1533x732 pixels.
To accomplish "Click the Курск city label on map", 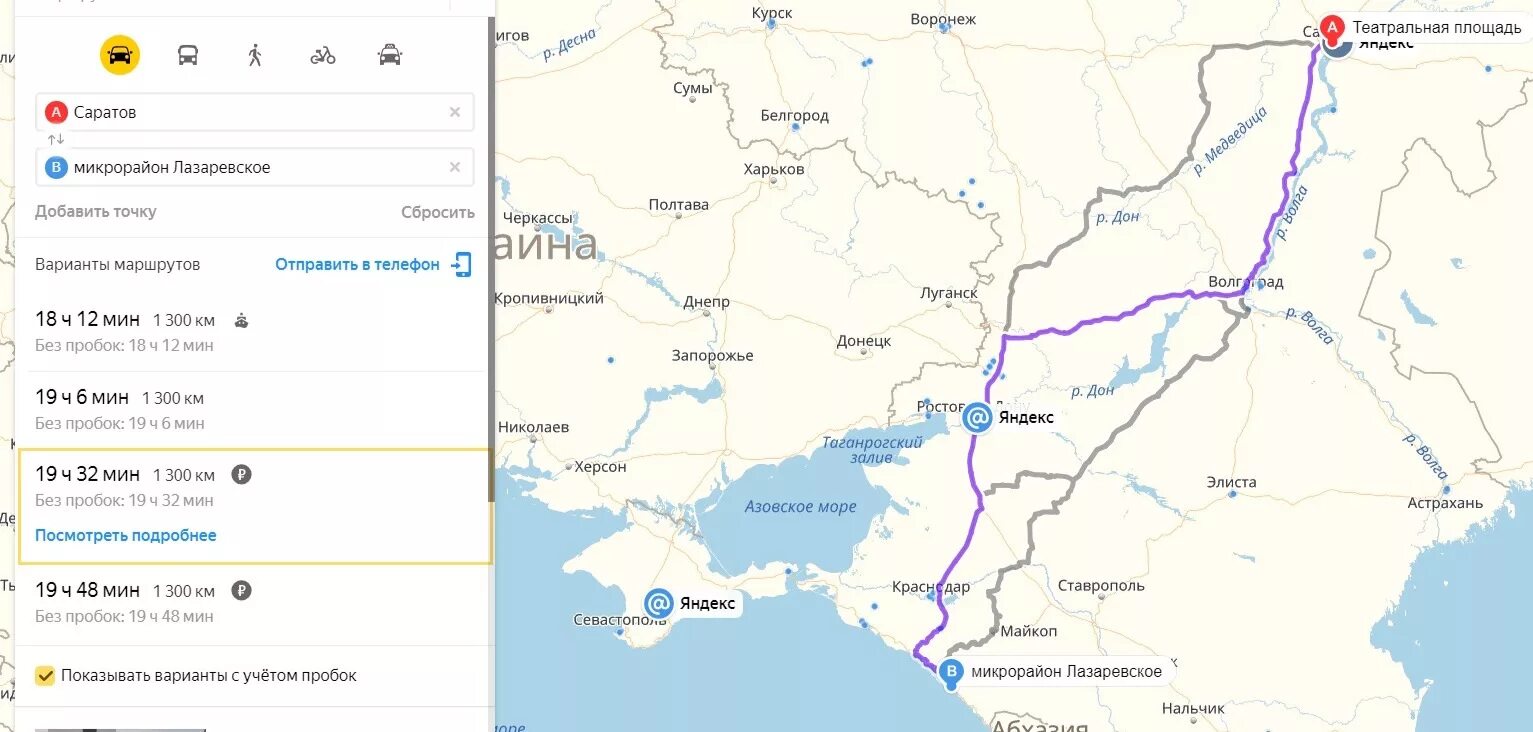I will click(771, 13).
